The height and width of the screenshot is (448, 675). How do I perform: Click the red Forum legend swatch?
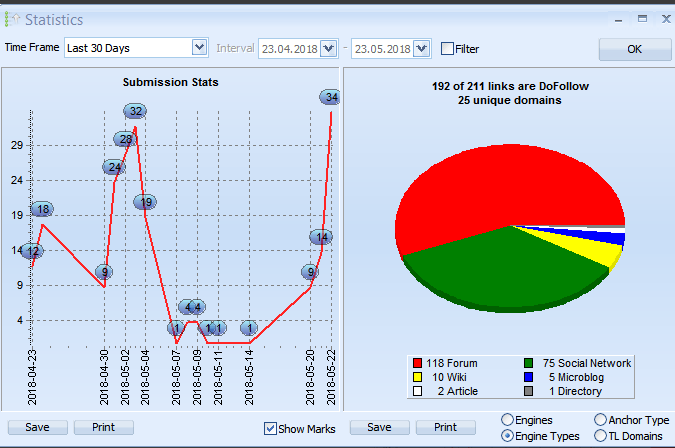418,363
